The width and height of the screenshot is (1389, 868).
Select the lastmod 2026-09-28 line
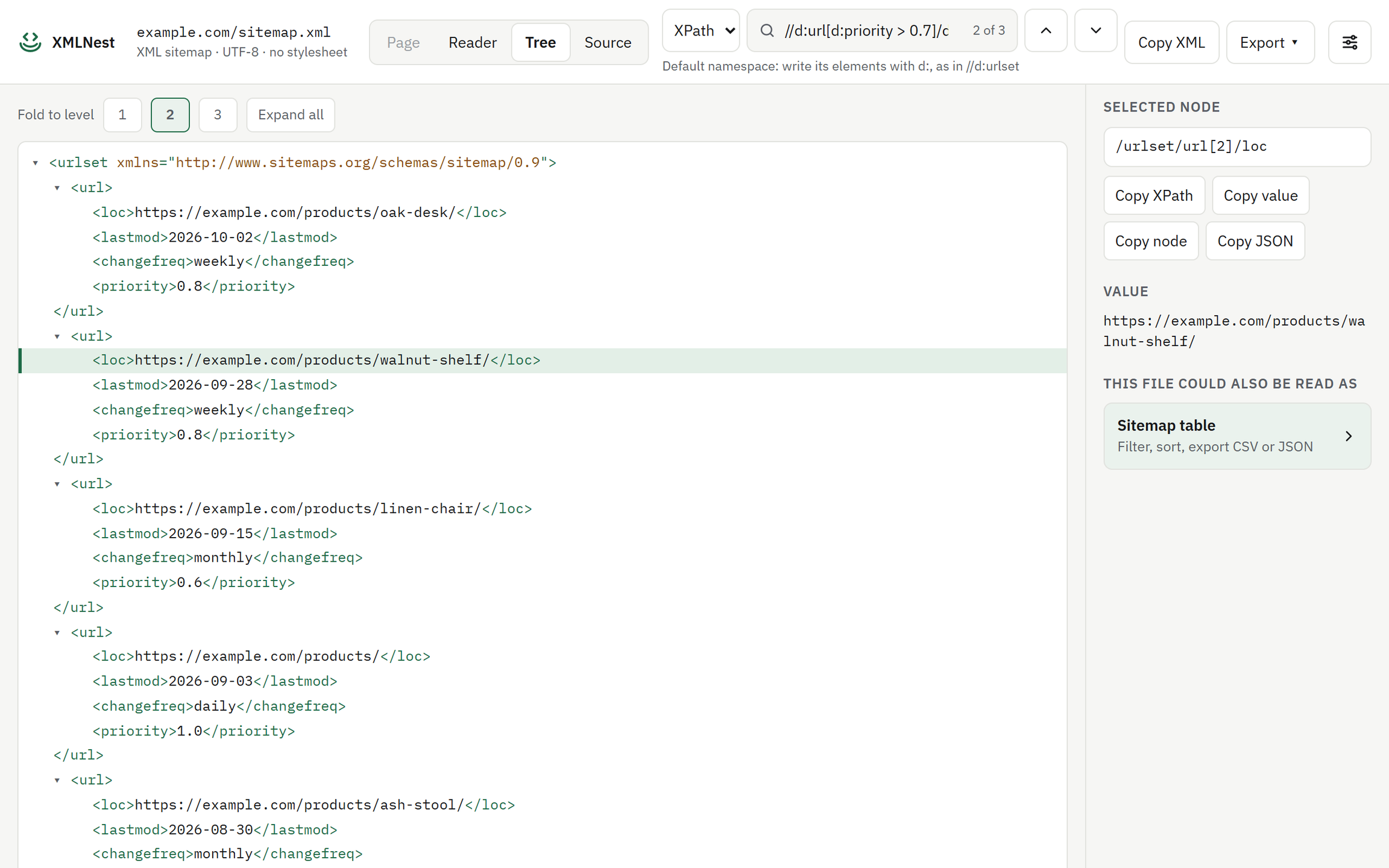[543, 385]
